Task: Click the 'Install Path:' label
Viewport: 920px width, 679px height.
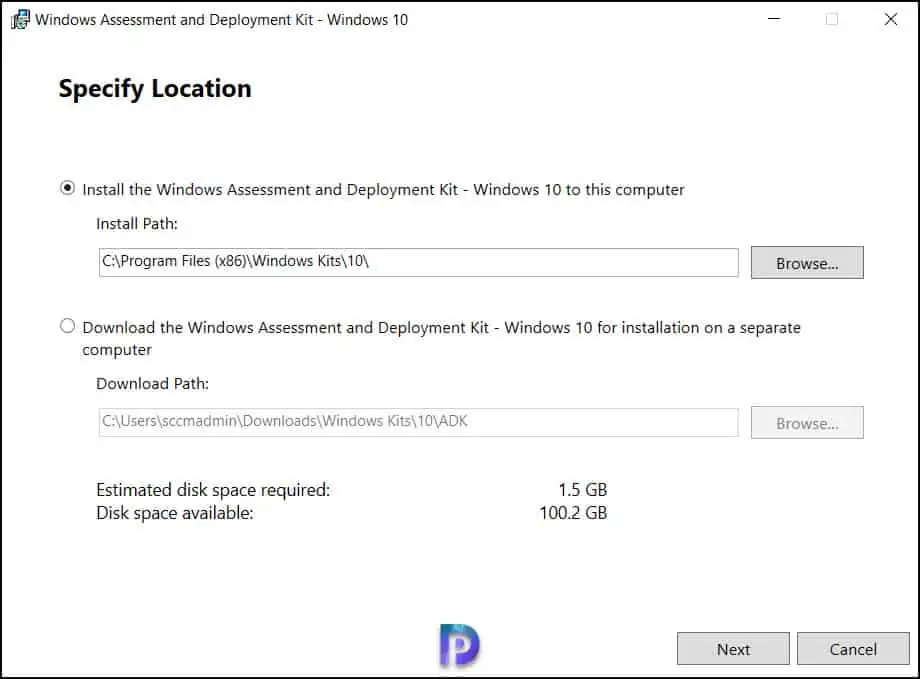Action: [137, 224]
